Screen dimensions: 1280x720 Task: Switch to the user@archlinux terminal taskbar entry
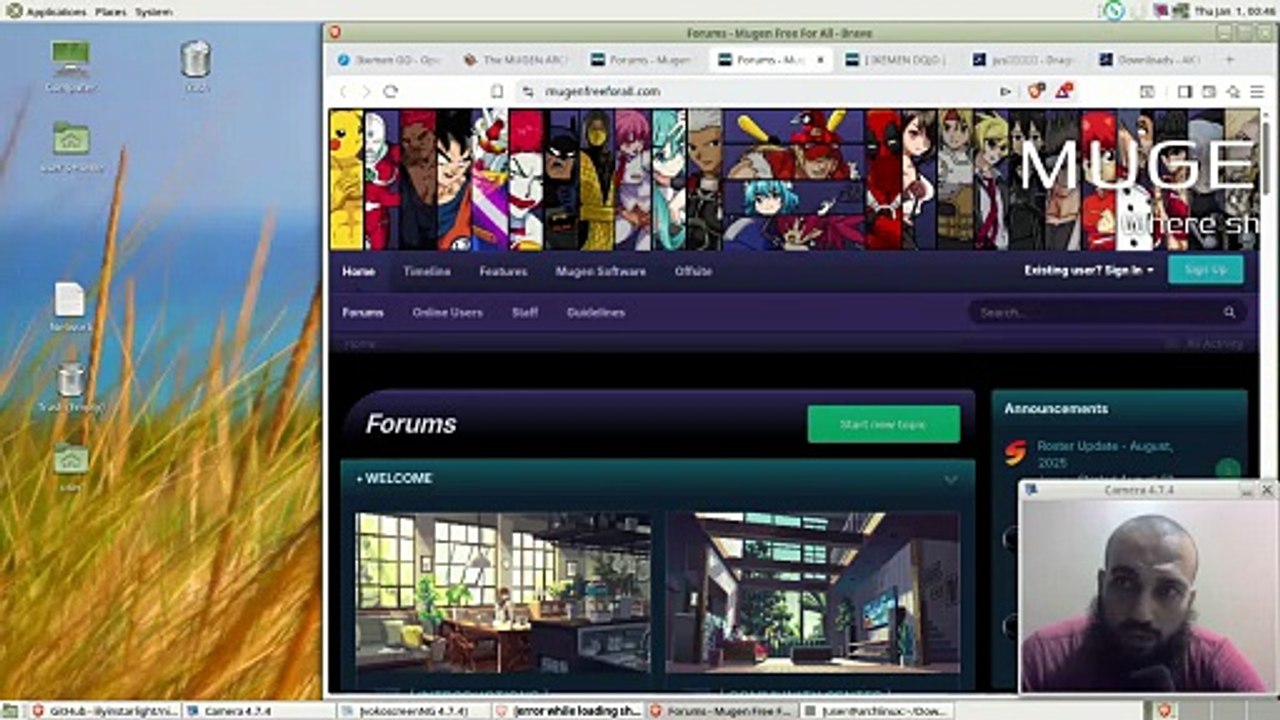(x=877, y=711)
